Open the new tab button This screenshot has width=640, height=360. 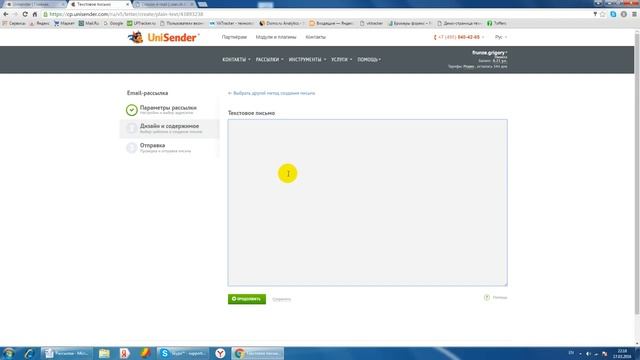point(202,4)
